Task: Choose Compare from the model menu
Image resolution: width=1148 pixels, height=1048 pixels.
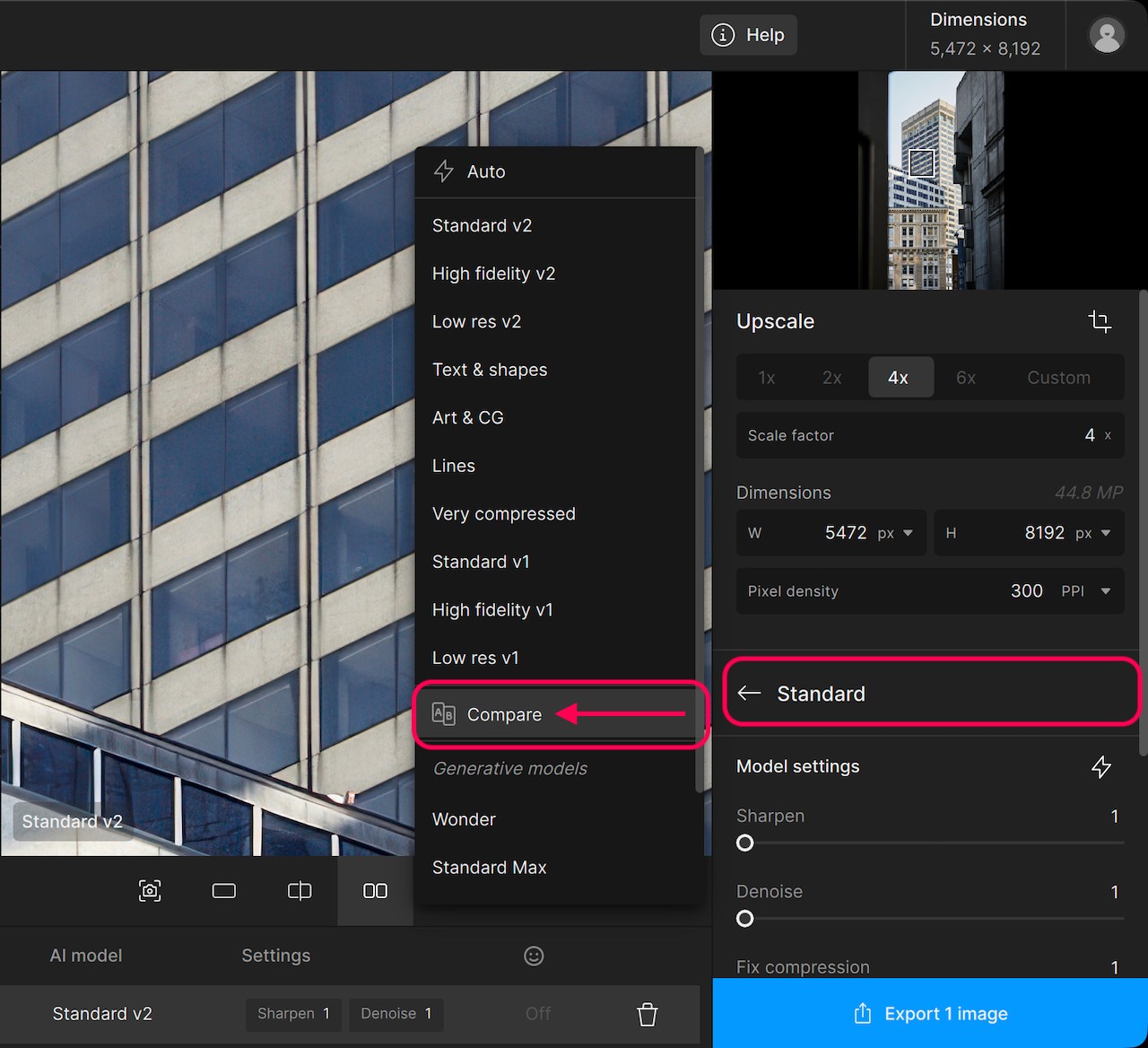Action: coord(555,714)
